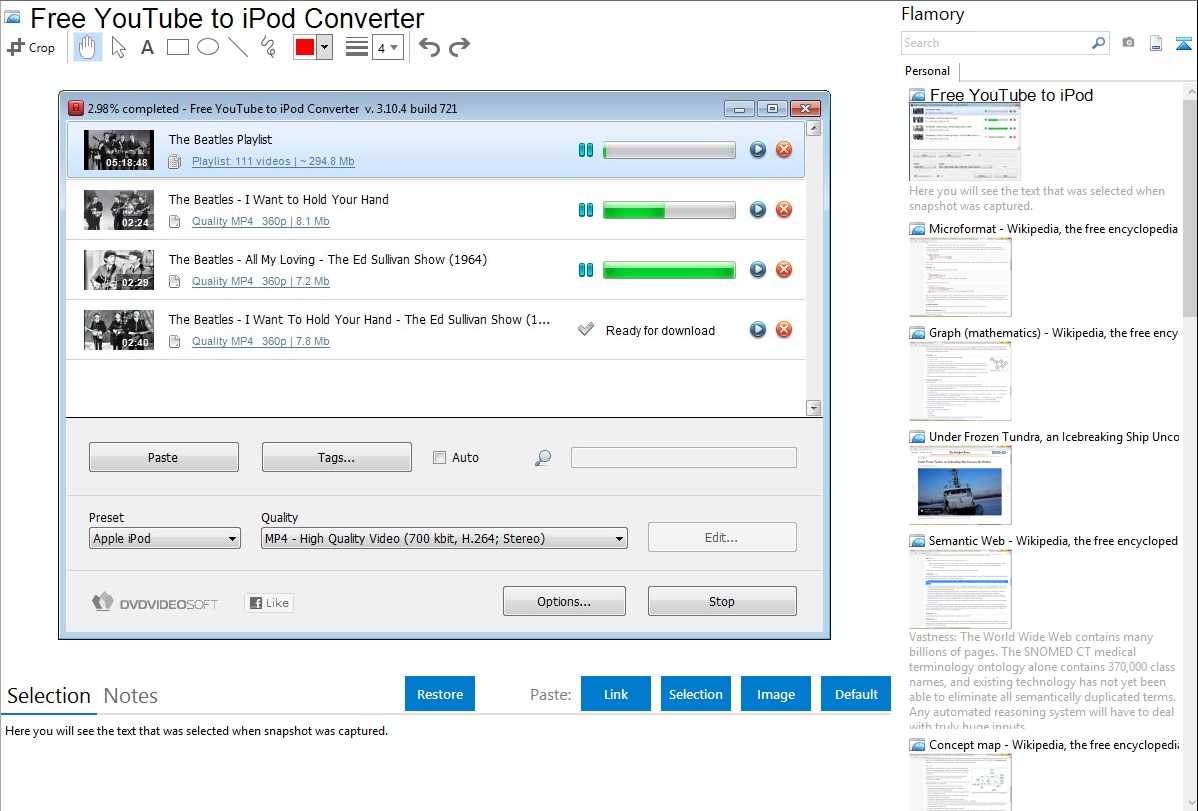
Task: Open the Preset Apple iPod dropdown
Action: click(165, 539)
